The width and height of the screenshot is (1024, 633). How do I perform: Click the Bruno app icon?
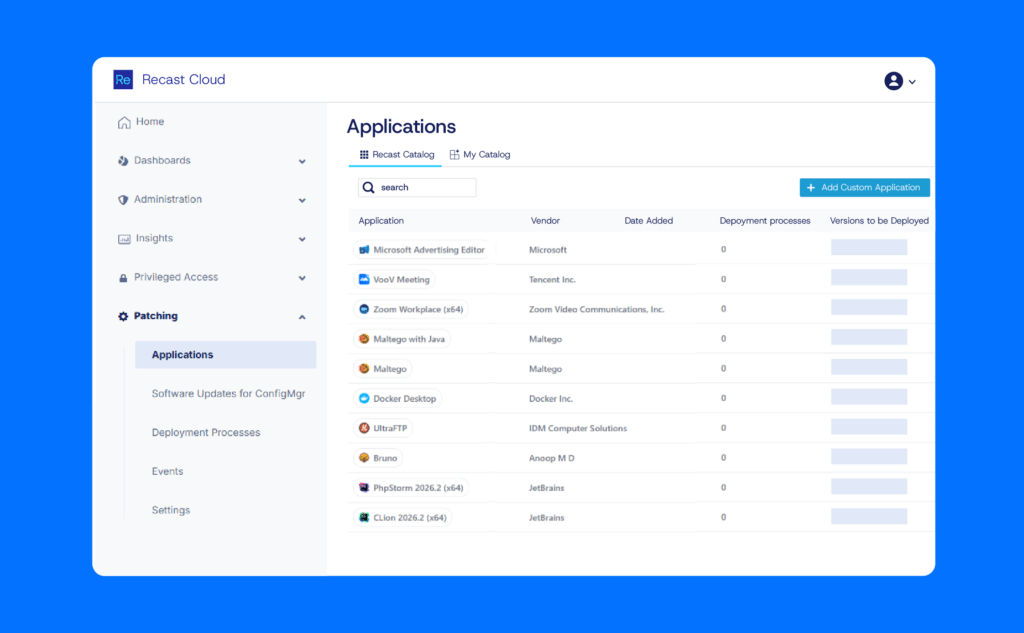pos(364,458)
